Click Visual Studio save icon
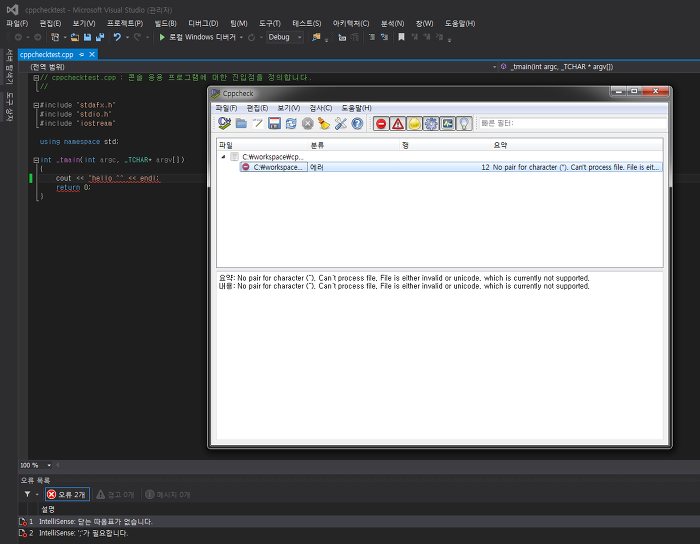Viewport: 700px width, 544px height. (88, 37)
